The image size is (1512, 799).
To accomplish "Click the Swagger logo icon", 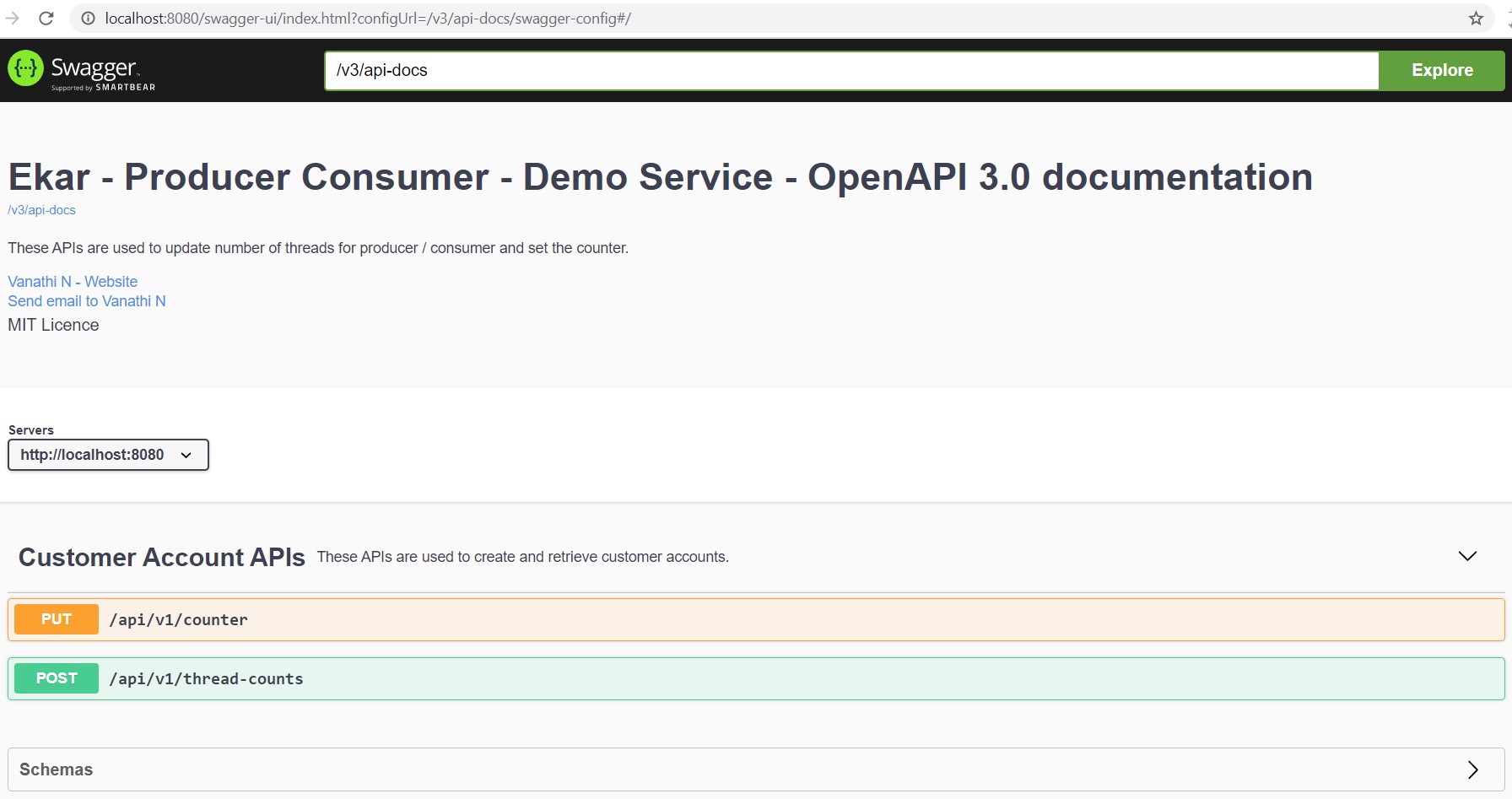I will pos(25,69).
